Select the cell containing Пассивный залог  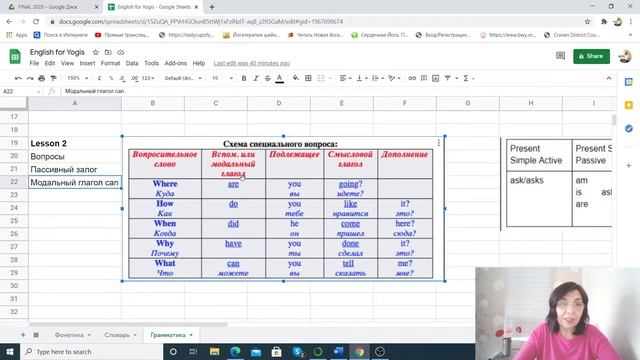(75, 169)
